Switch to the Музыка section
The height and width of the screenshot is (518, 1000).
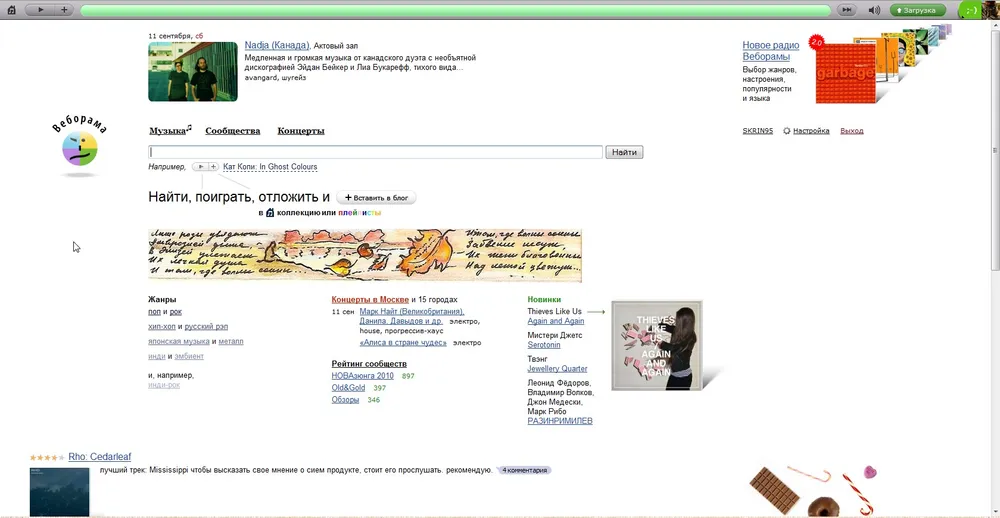pyautogui.click(x=168, y=131)
